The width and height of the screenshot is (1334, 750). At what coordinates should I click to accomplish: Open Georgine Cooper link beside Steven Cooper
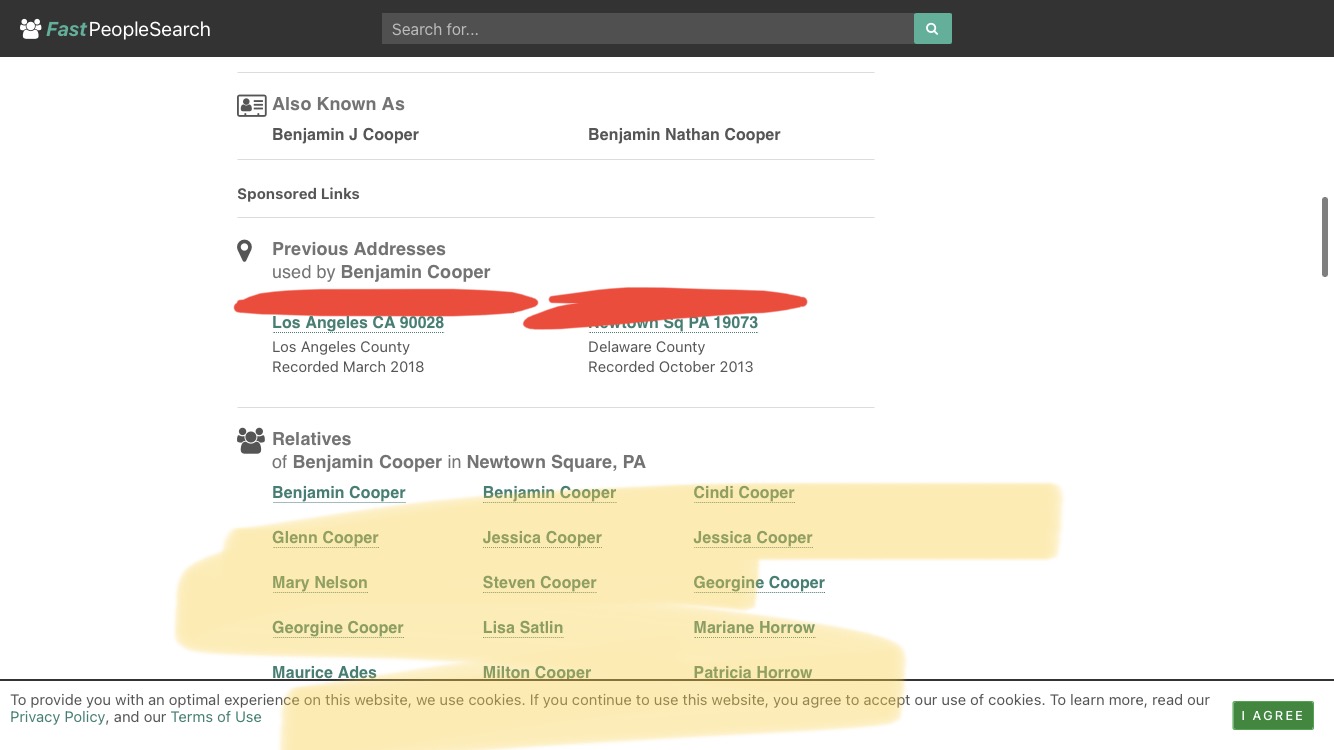click(759, 583)
